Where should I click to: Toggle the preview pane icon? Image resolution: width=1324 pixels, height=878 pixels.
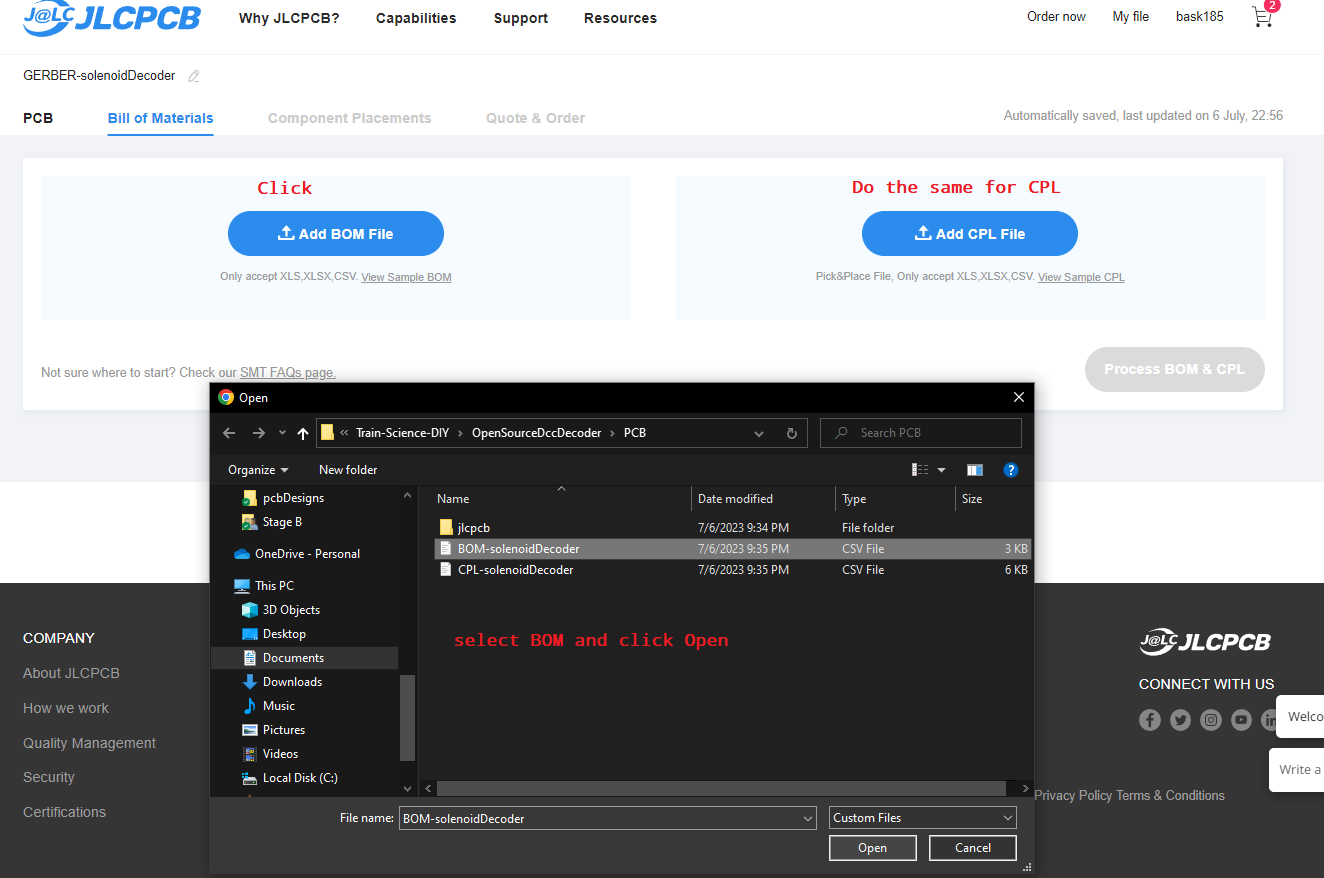tap(974, 470)
